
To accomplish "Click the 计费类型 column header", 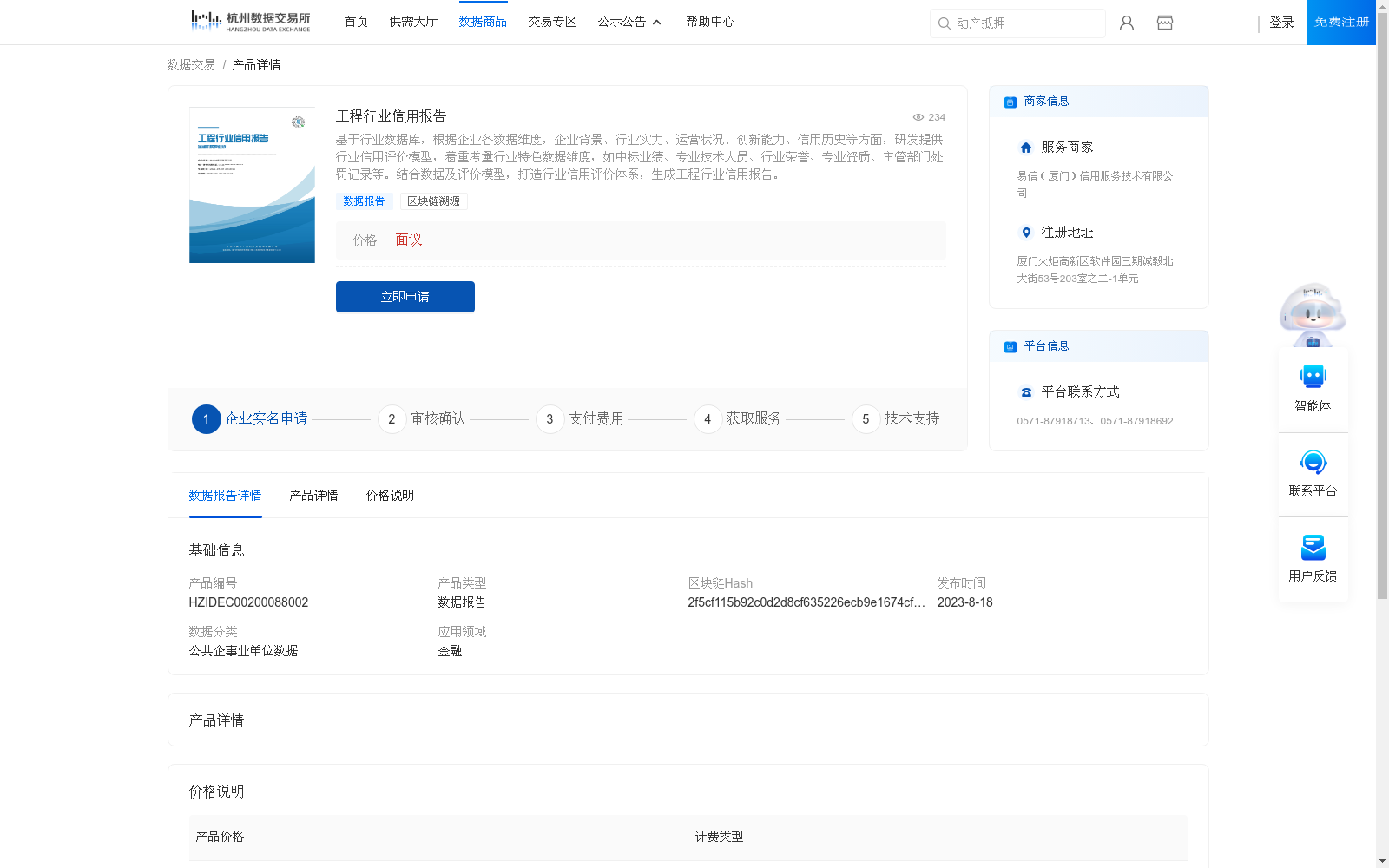I will (719, 837).
